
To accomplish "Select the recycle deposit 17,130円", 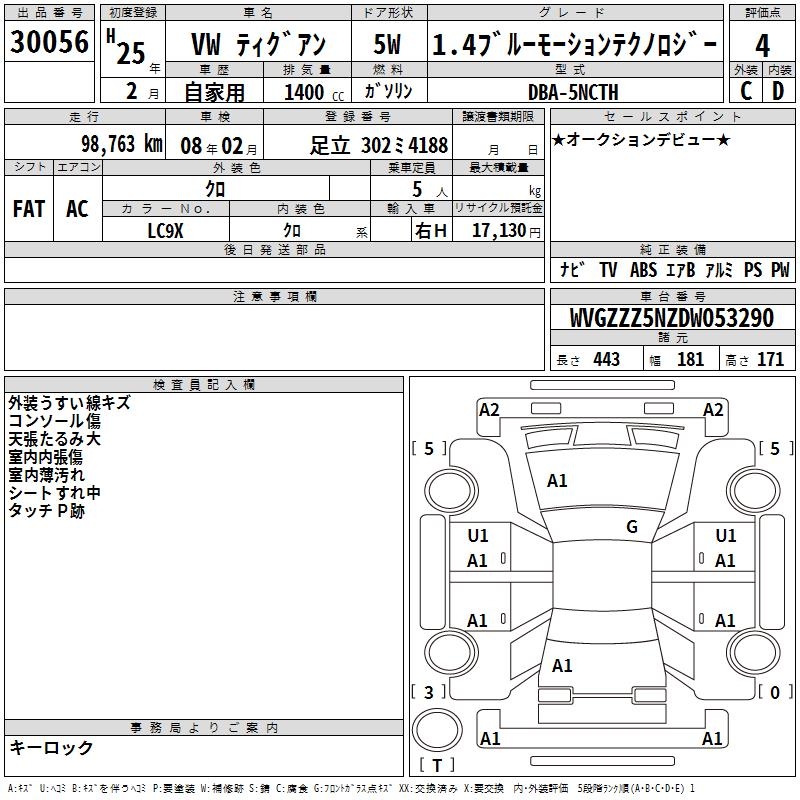I will click(x=506, y=231).
